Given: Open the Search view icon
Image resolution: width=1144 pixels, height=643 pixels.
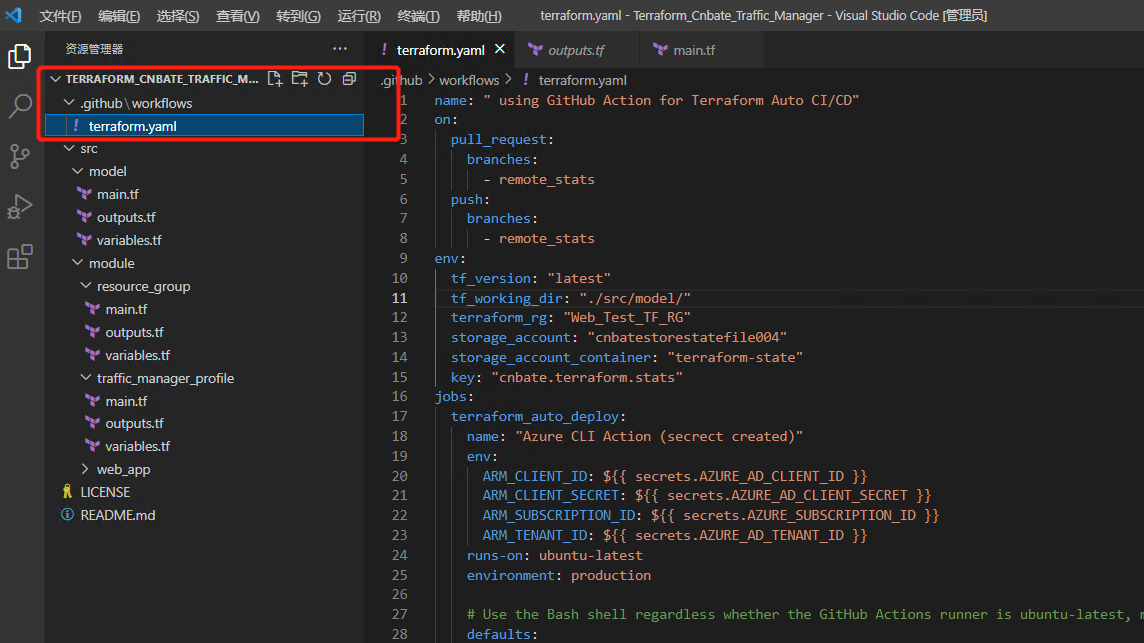Looking at the screenshot, I should click(20, 107).
